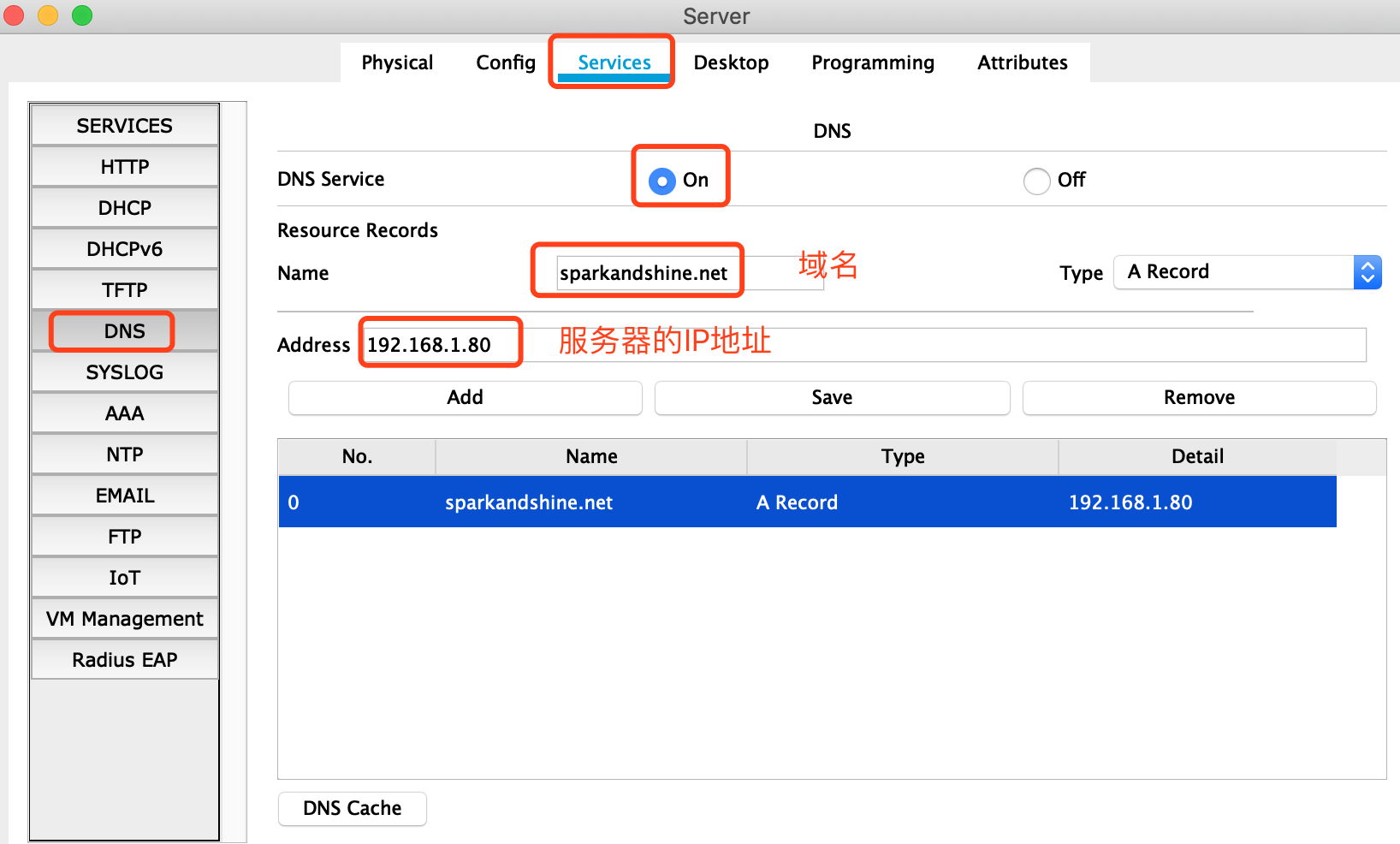The image size is (1400, 844).
Task: Open the DNS Cache viewer
Action: 352,808
